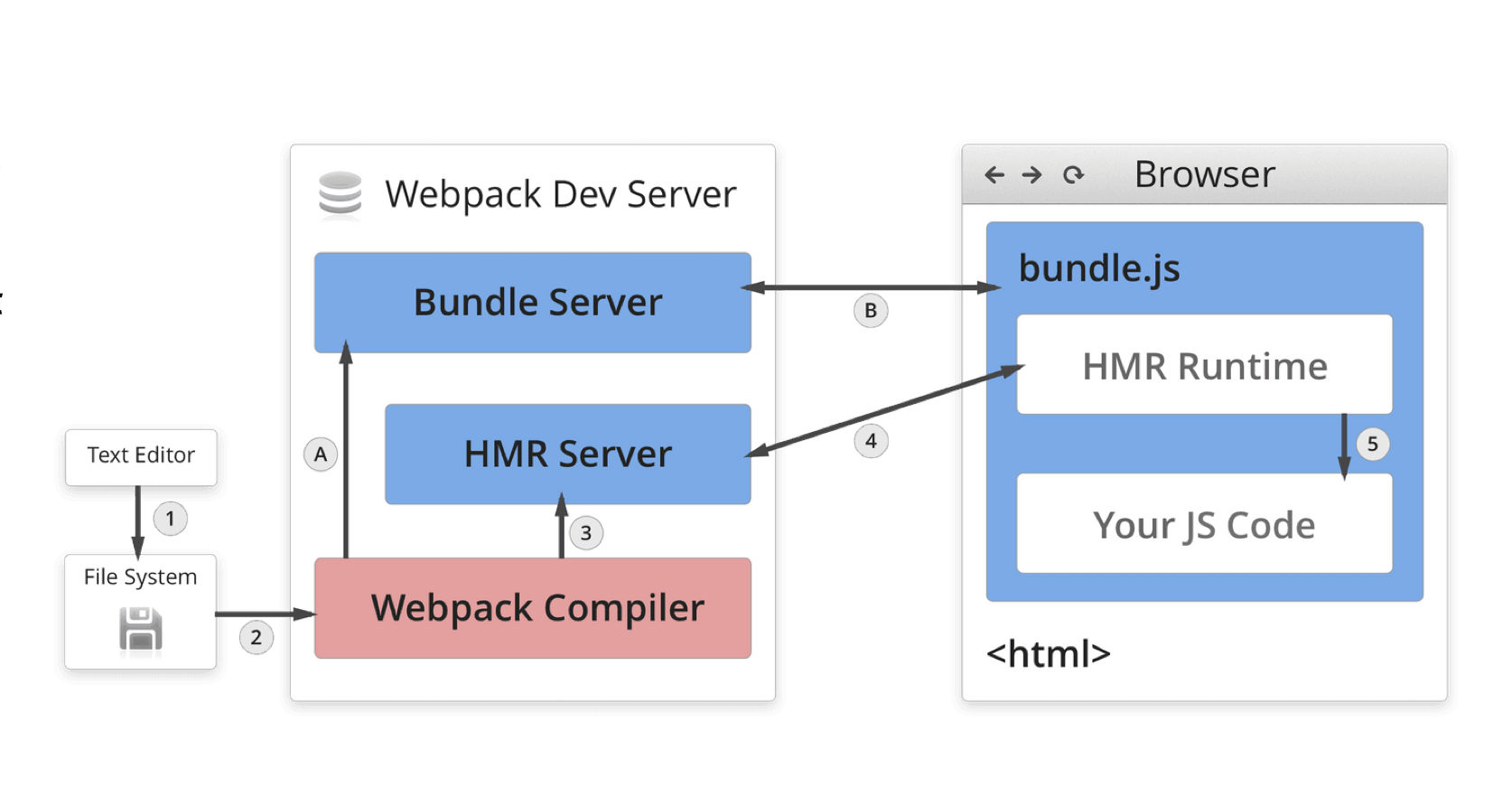Click the Browser title text
Image resolution: width=1512 pixels, height=797 pixels.
click(x=1205, y=173)
